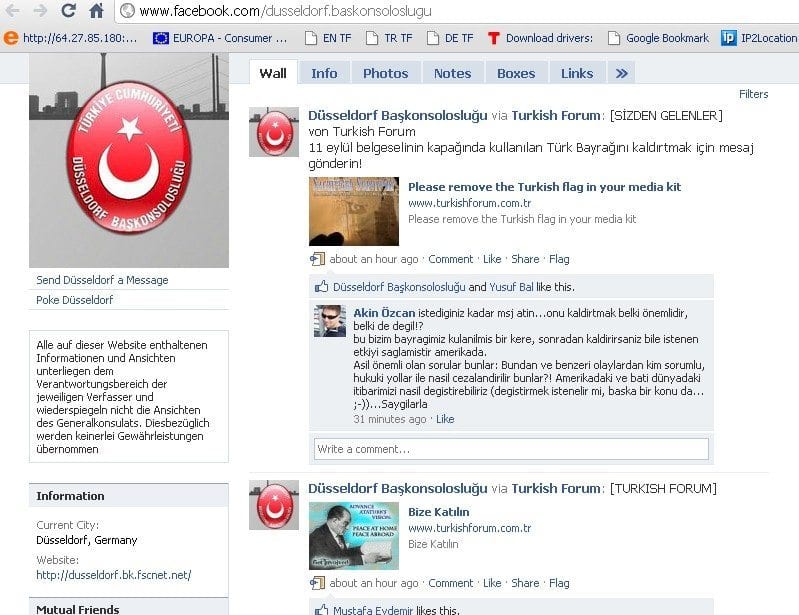The height and width of the screenshot is (615, 799).
Task: Open the TR TF bookmark
Action: 389,38
